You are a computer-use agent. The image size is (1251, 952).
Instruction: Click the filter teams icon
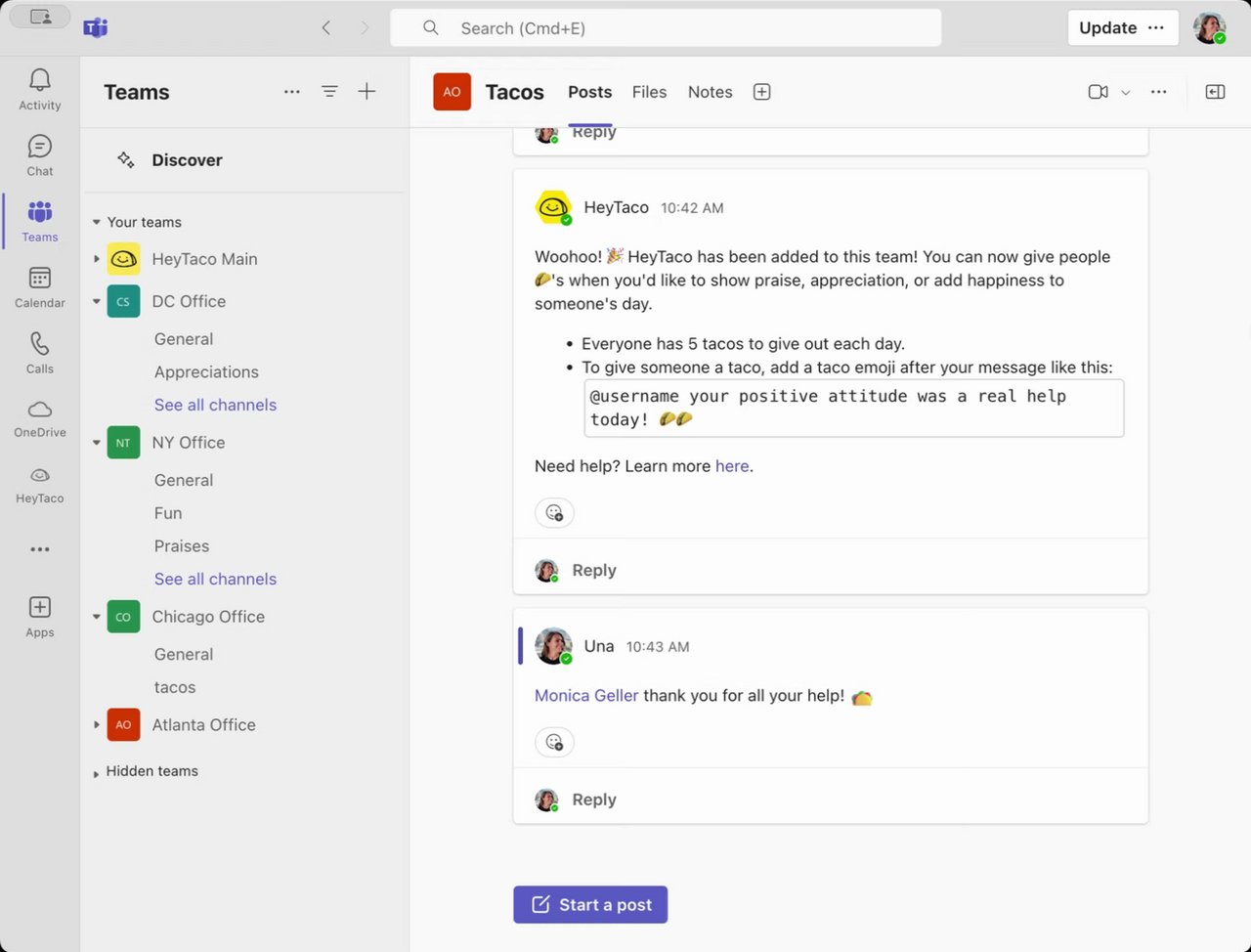click(x=329, y=92)
